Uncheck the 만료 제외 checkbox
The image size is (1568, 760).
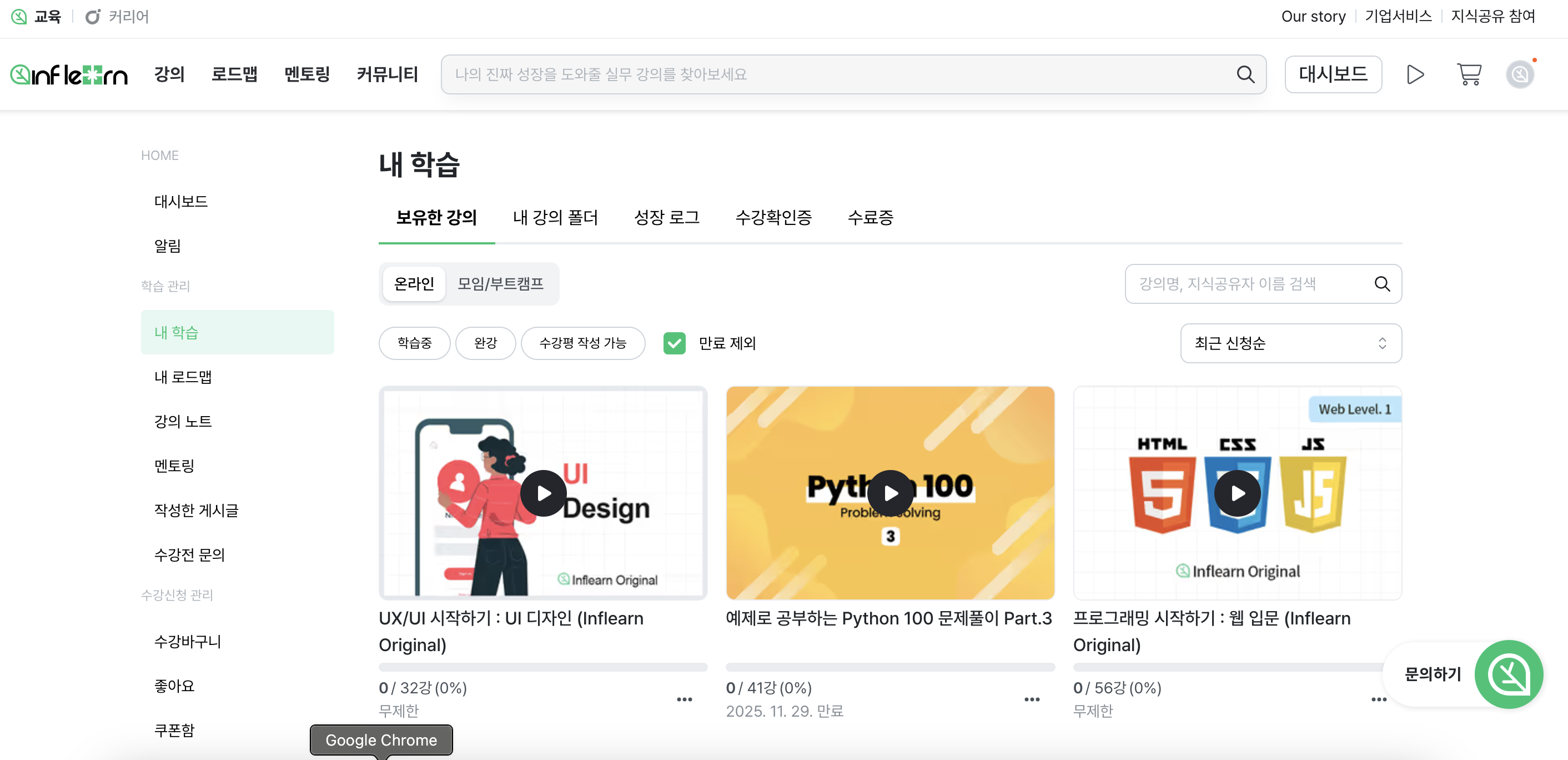tap(674, 343)
